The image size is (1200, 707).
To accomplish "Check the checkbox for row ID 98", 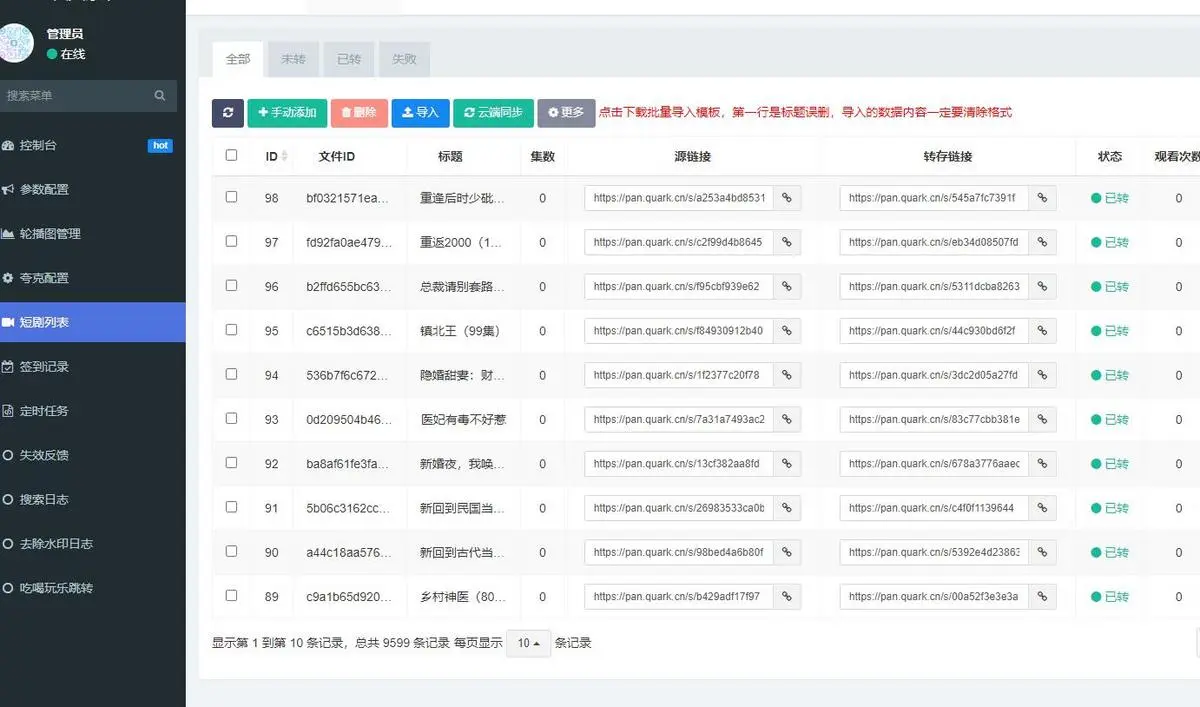I will (x=232, y=197).
